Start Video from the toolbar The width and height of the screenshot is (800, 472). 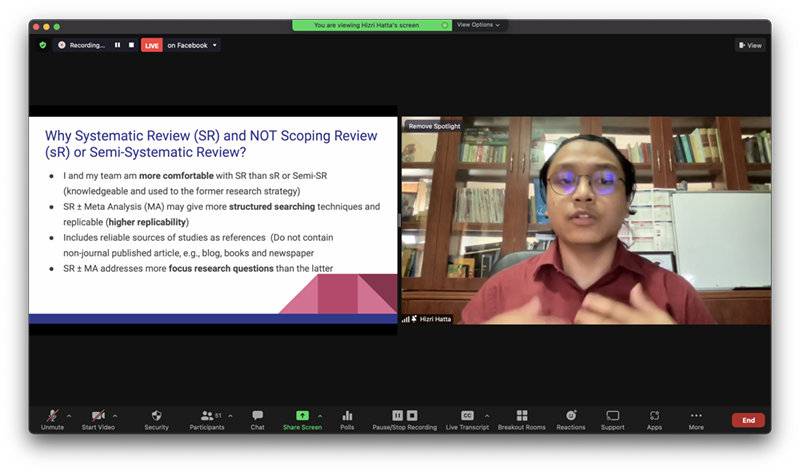(x=98, y=416)
